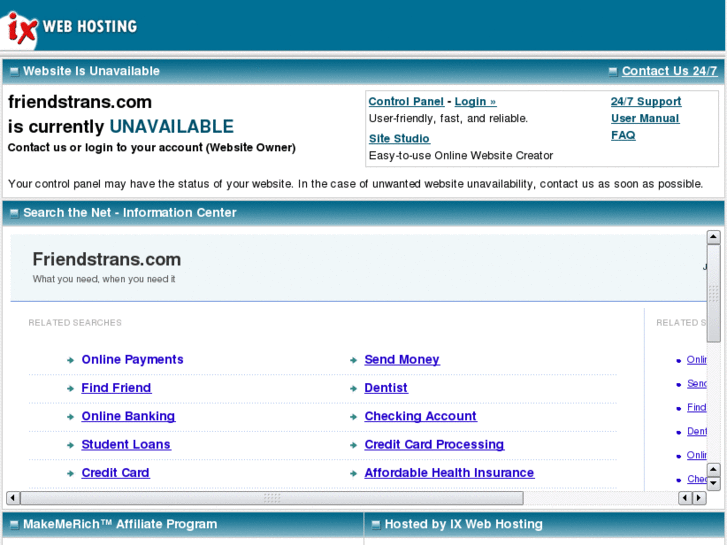Click the vertical scrollbar up arrow at top
727x545 pixels.
point(713,237)
